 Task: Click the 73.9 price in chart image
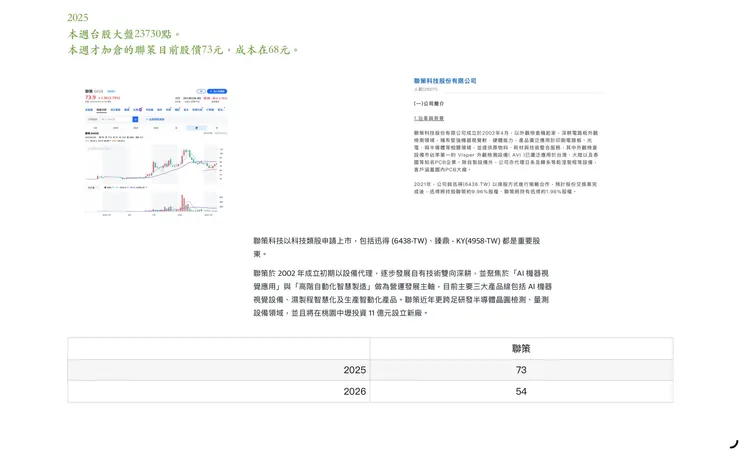coord(90,97)
